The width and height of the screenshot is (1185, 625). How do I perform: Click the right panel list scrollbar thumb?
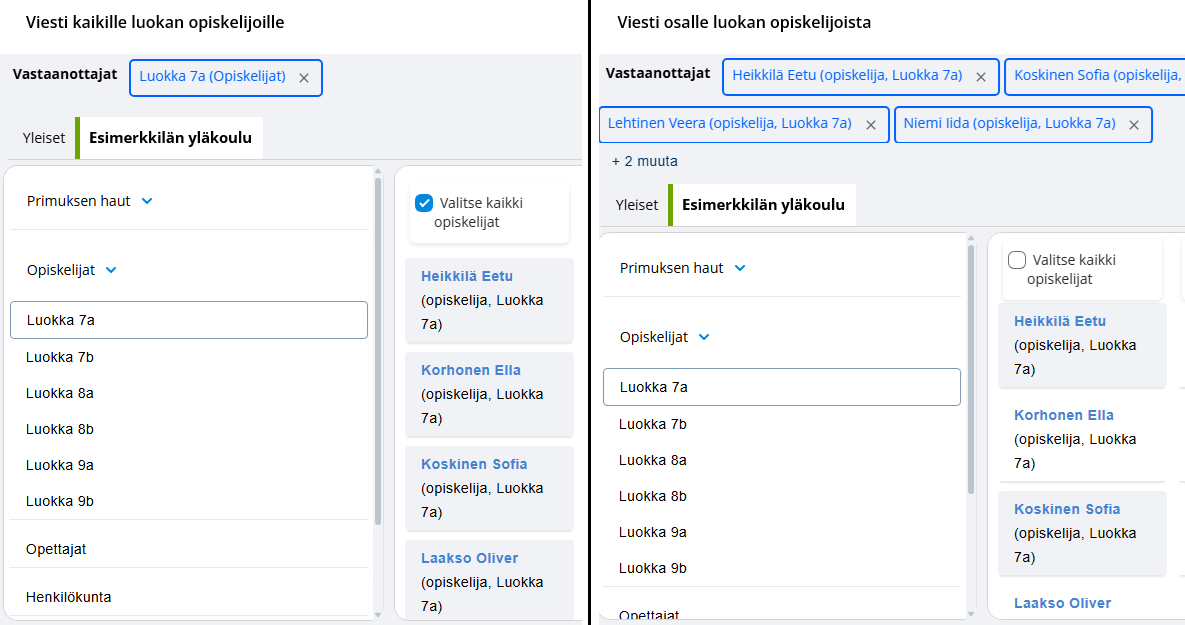(970, 370)
